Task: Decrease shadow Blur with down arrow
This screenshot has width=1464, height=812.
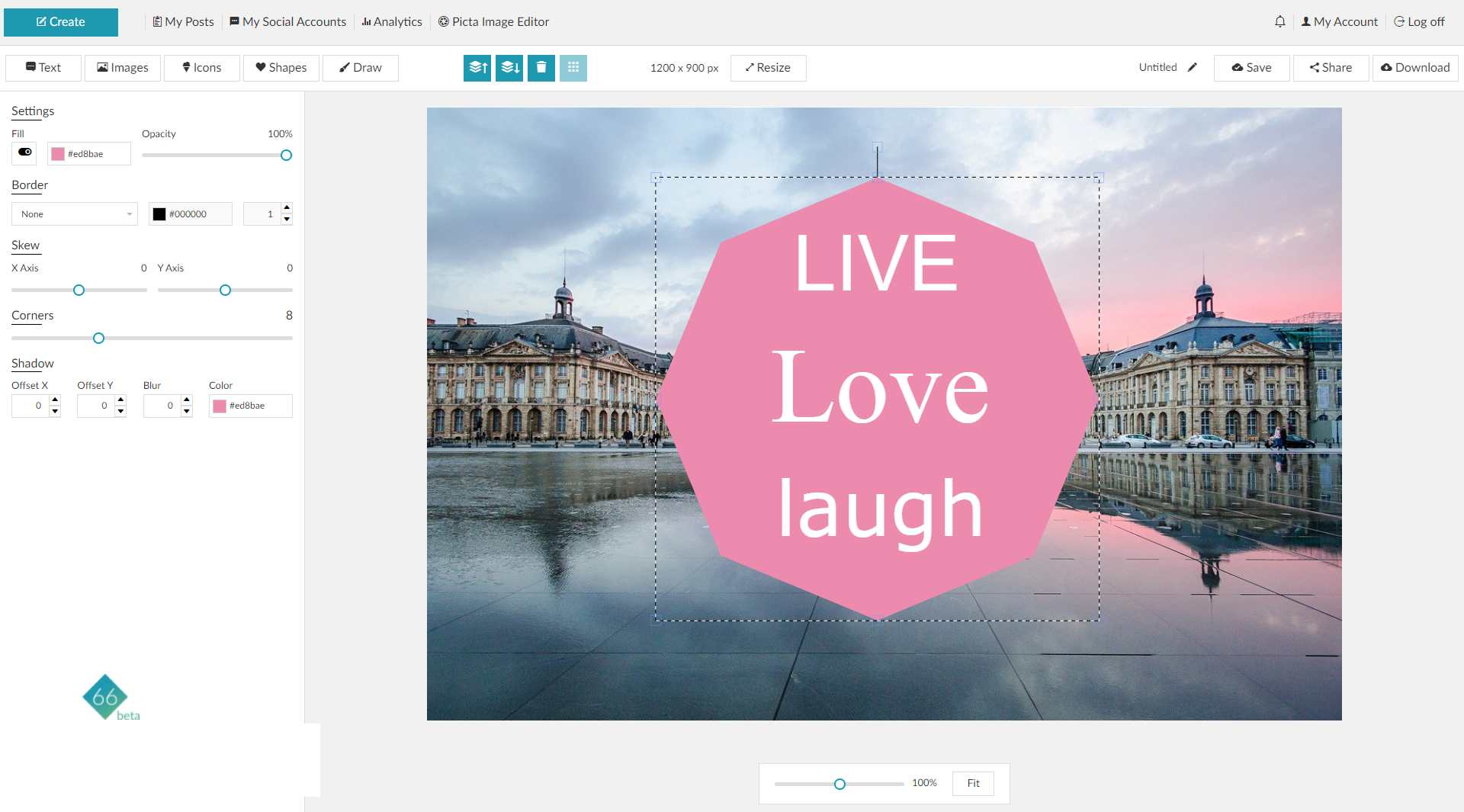Action: [187, 412]
